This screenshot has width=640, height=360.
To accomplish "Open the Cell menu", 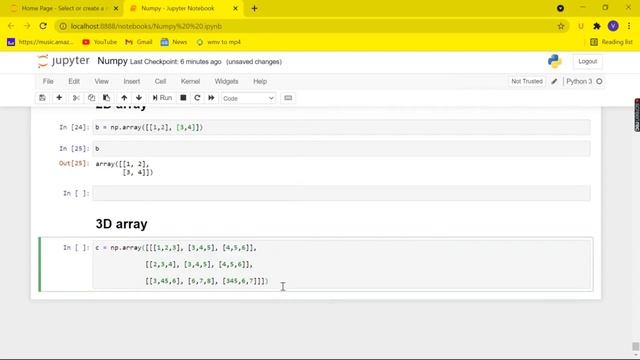I will pyautogui.click(x=160, y=81).
